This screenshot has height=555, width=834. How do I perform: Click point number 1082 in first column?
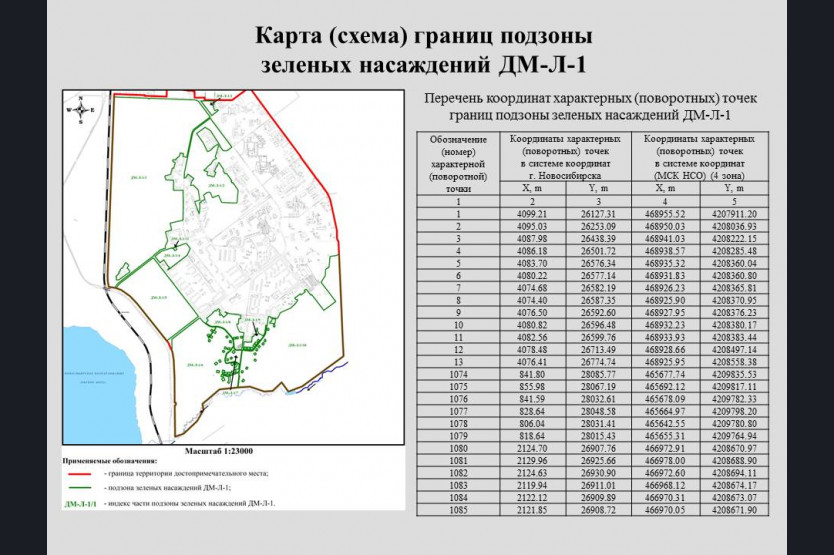coord(458,473)
